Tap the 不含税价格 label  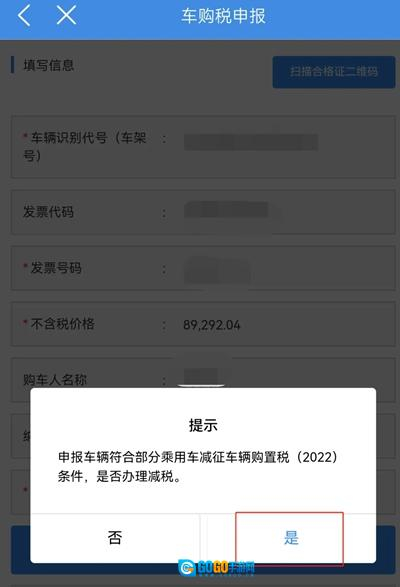pyautogui.click(x=62, y=324)
